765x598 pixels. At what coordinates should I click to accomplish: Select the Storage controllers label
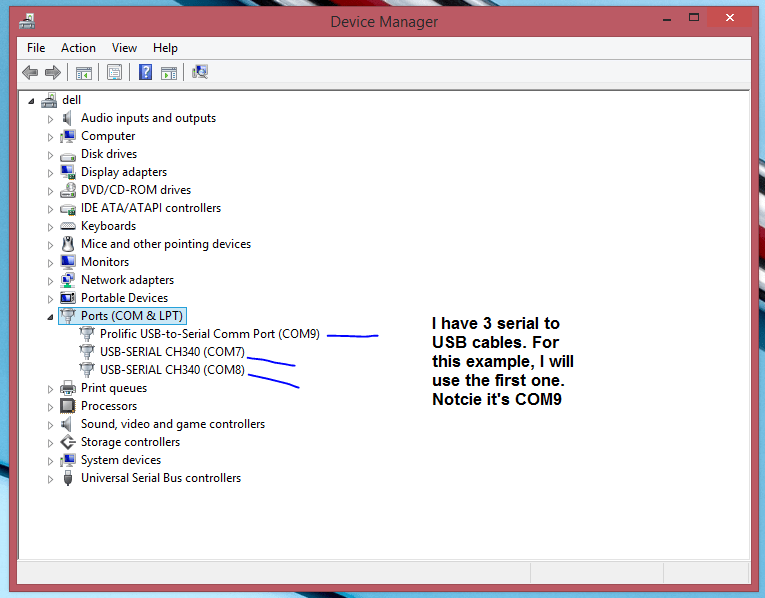[130, 442]
